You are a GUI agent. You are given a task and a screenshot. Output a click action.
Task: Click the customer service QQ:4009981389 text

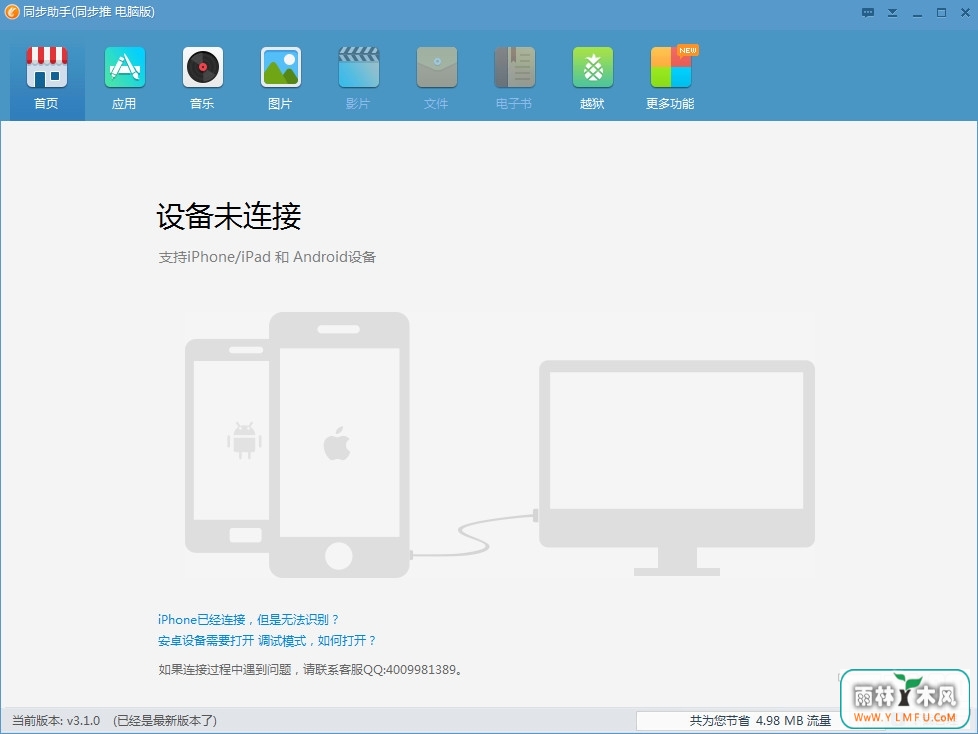click(412, 670)
